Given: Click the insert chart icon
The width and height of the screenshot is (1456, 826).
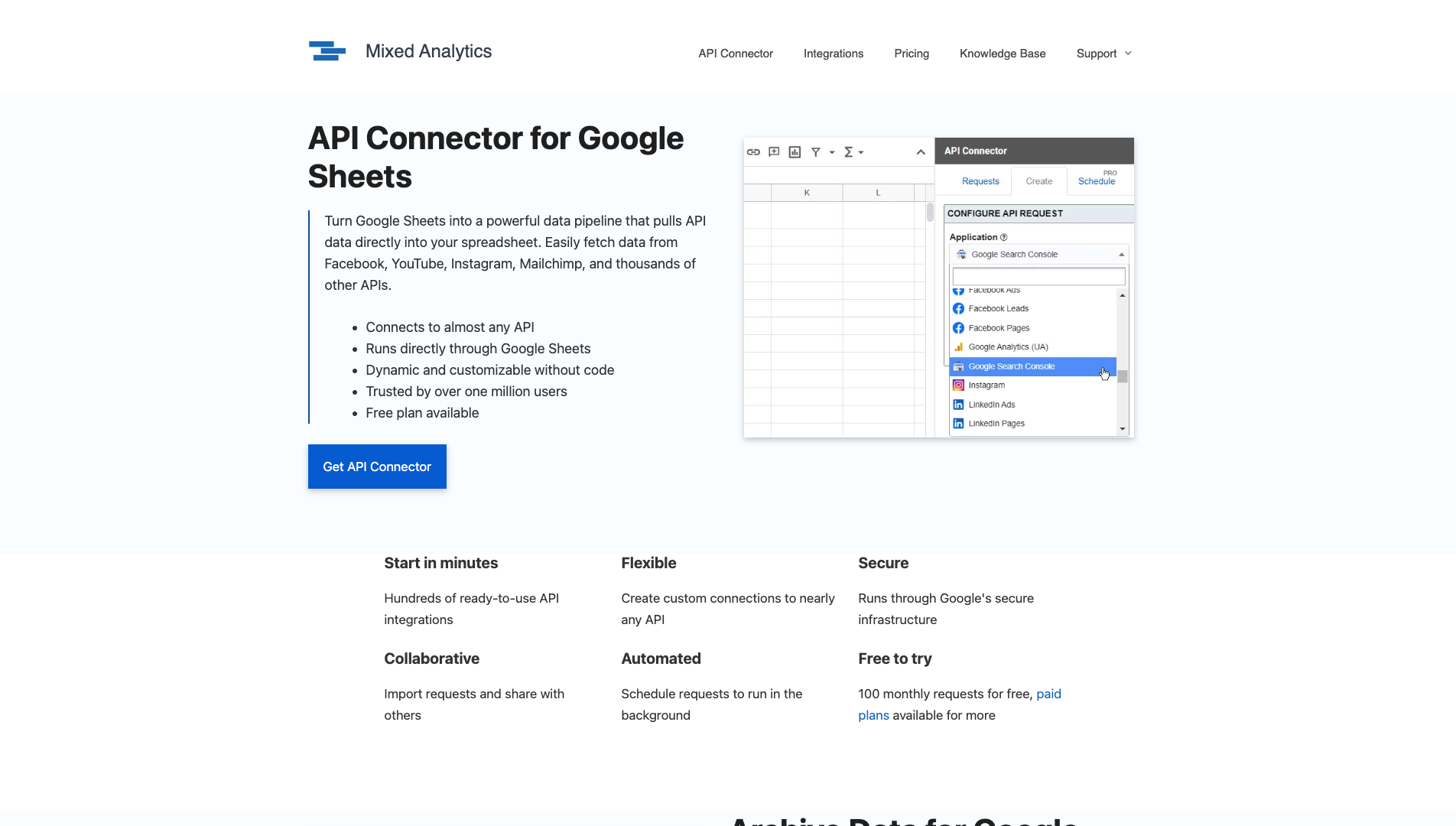Looking at the screenshot, I should (x=795, y=152).
